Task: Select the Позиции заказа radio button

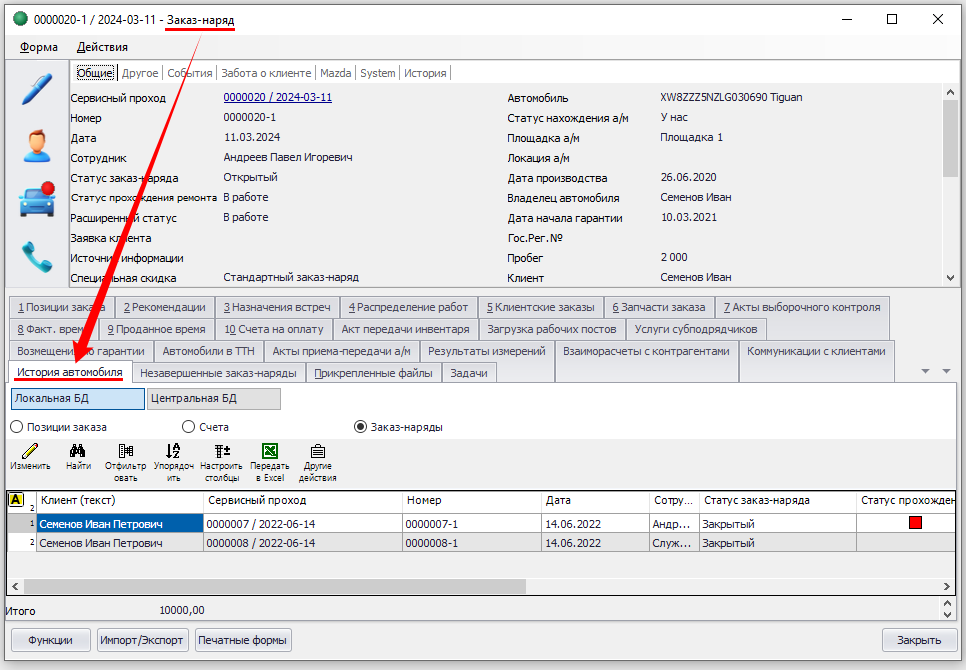Action: click(x=17, y=427)
